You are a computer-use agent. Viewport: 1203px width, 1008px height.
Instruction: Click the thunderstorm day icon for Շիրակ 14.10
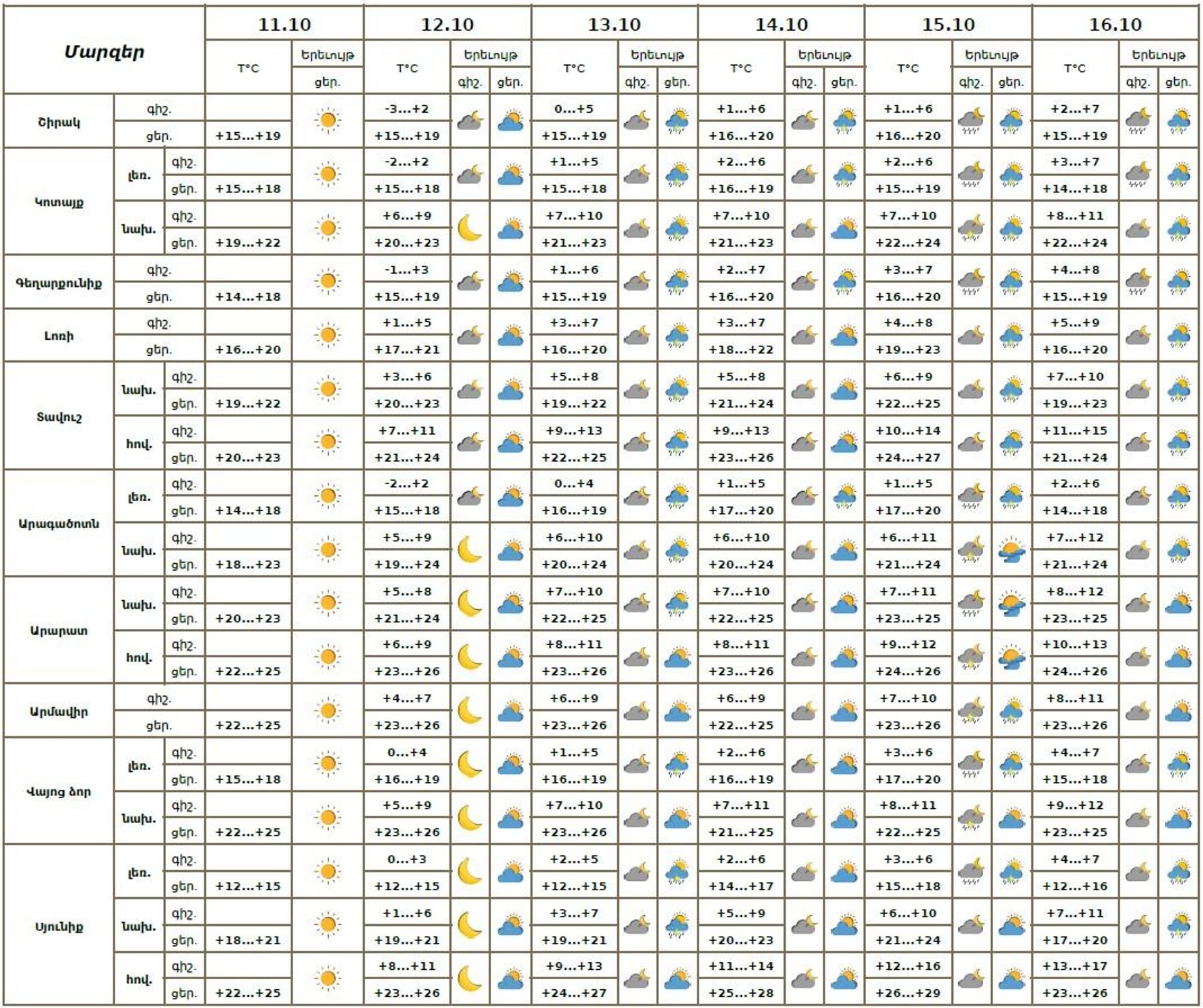pos(845,121)
